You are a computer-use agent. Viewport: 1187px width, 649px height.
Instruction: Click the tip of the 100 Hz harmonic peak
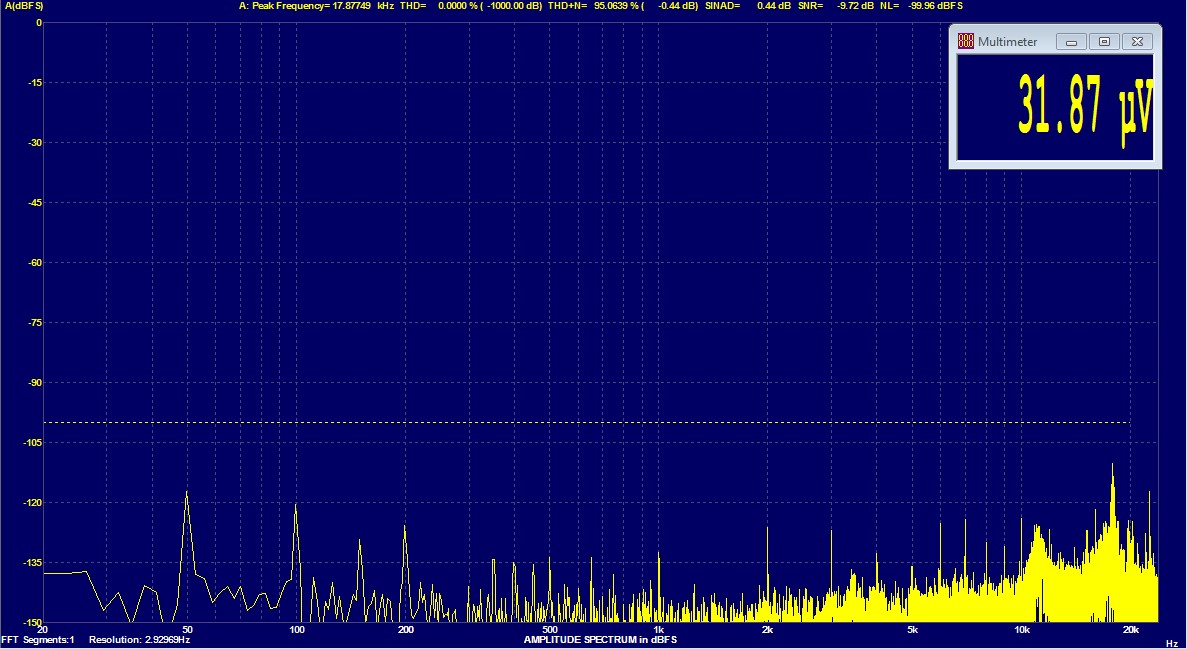pos(295,504)
